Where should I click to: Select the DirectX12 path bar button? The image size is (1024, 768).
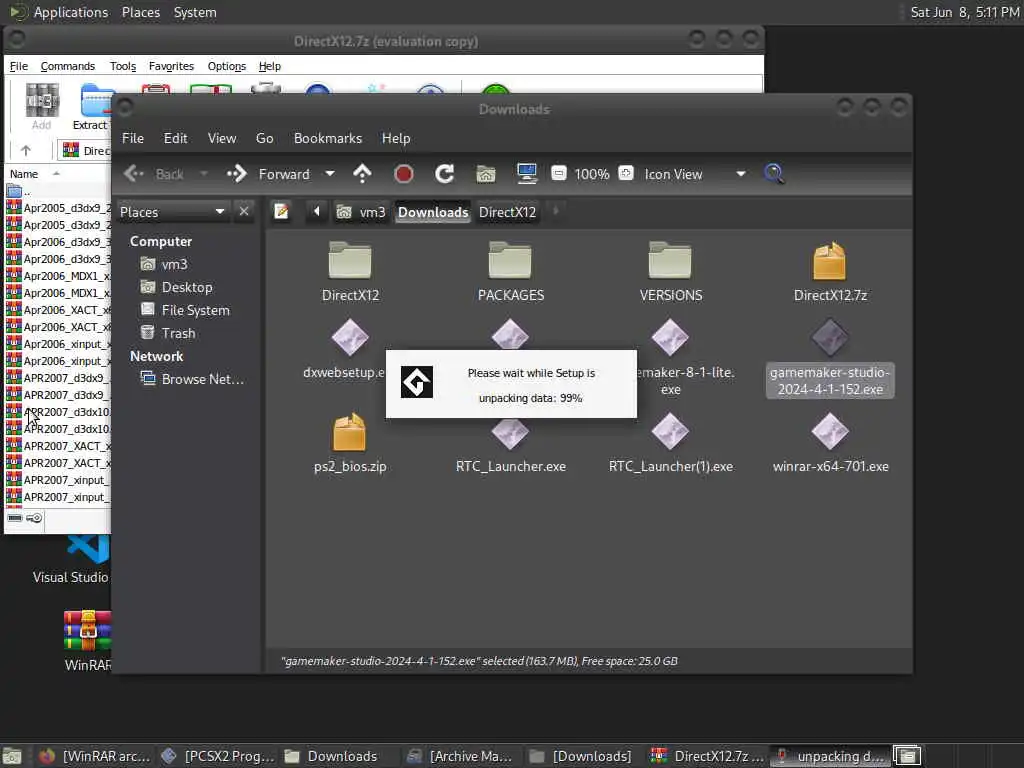pos(507,212)
